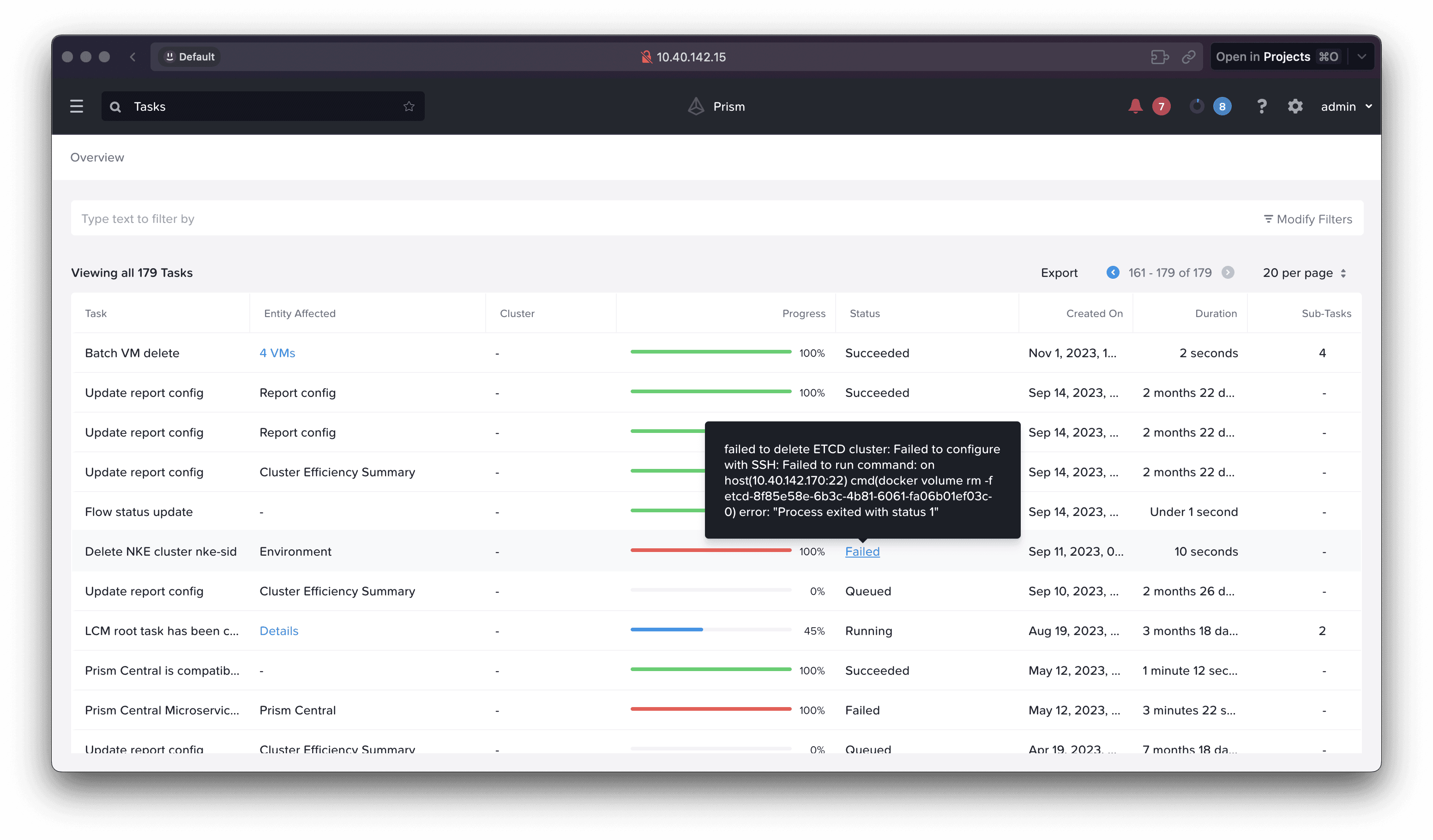Image resolution: width=1433 pixels, height=840 pixels.
Task: Sort by Duration column header
Action: point(1216,314)
